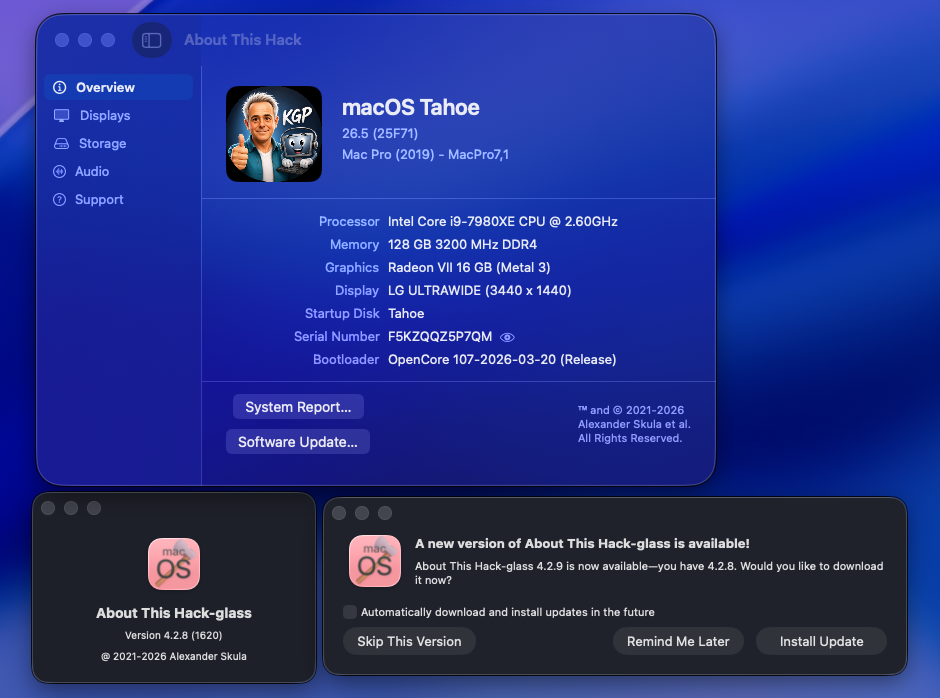
Task: Click the 128 GB 3200 MHz DDR4 value
Action: click(x=462, y=245)
